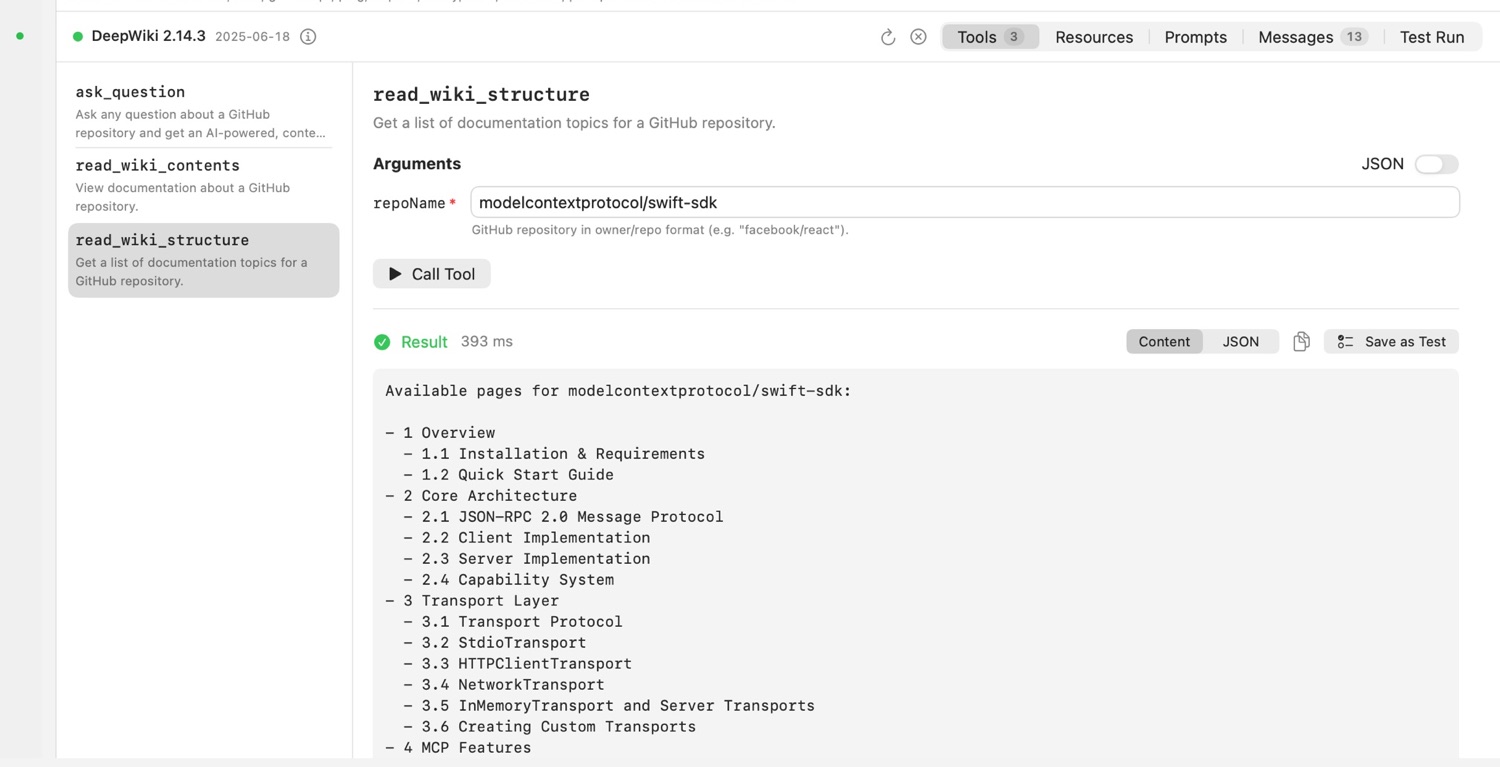This screenshot has height=767, width=1500.
Task: Click the '1.1 Installation & Requirements' line
Action: (554, 454)
